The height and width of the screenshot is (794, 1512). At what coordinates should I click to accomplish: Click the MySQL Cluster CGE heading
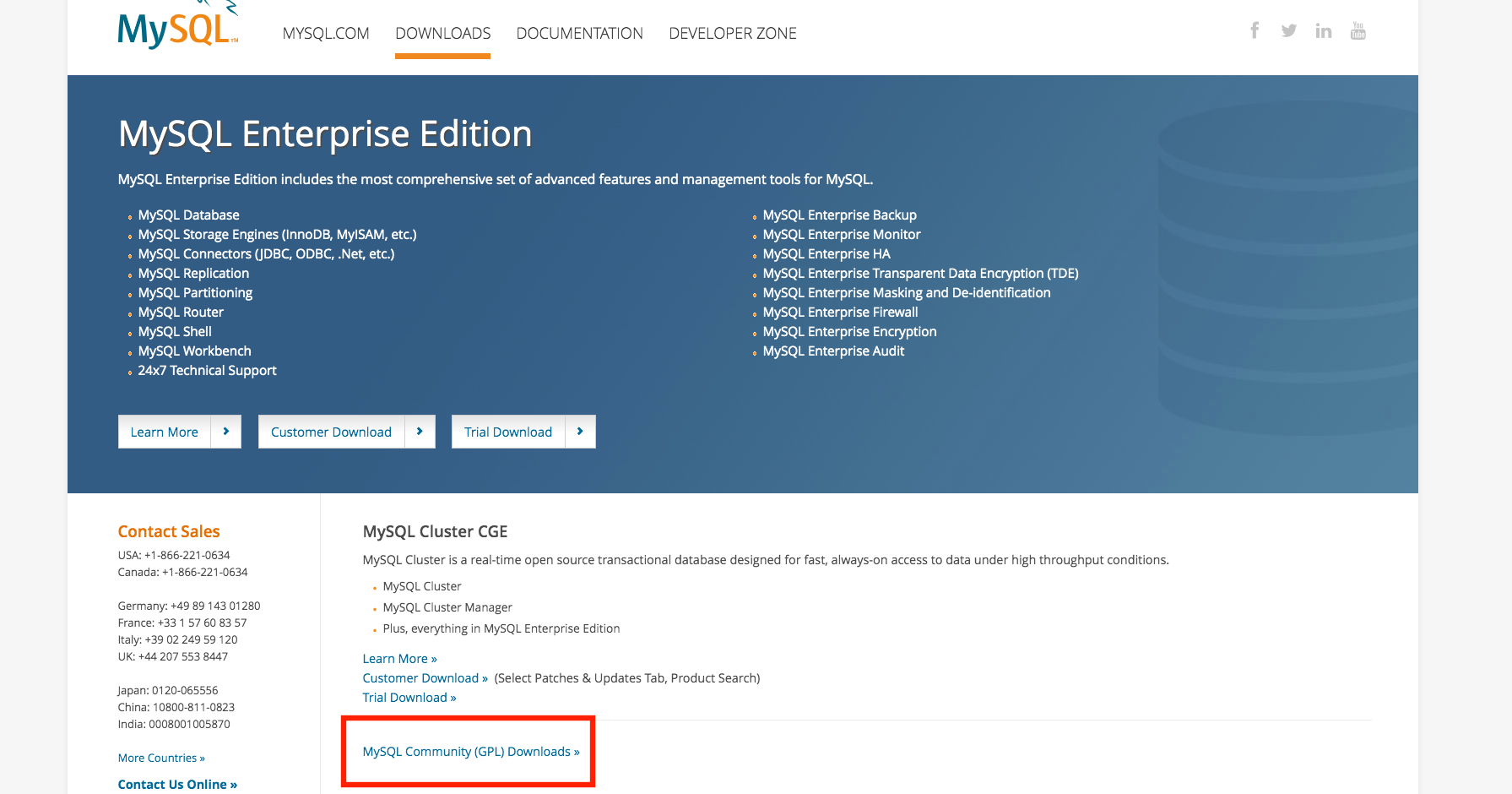435,531
